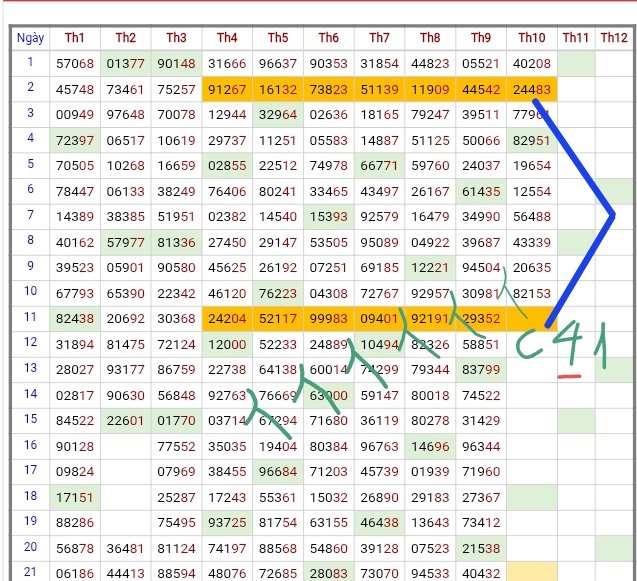Screen dimensions: 637x581
Task: Select cell with value 40432
Action: [x=481, y=573]
